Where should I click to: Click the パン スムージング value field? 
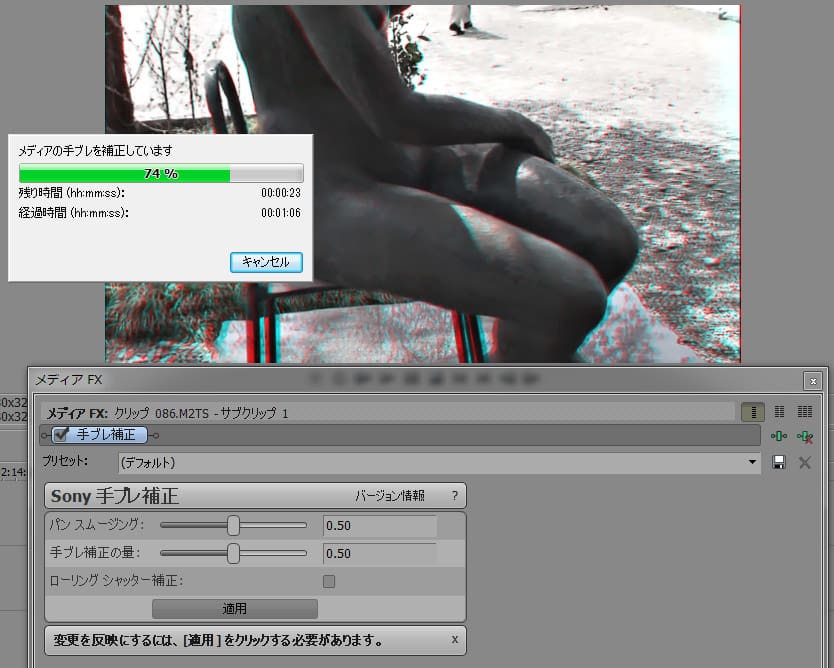point(380,526)
